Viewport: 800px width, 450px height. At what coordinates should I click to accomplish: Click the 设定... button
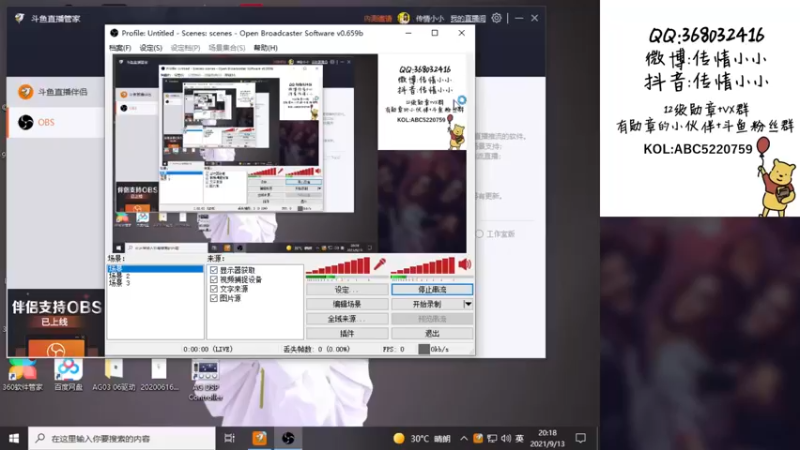click(x=347, y=289)
